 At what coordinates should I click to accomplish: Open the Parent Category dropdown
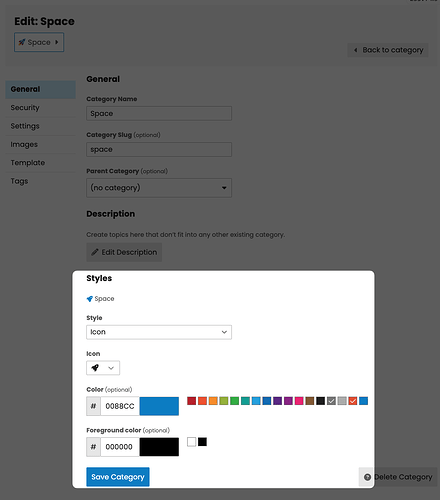[x=159, y=188]
